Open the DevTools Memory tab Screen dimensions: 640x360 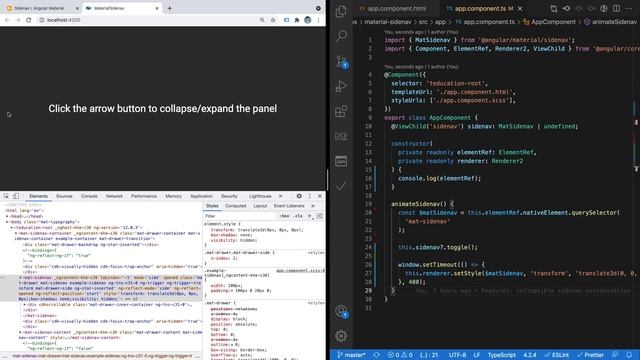[173, 196]
